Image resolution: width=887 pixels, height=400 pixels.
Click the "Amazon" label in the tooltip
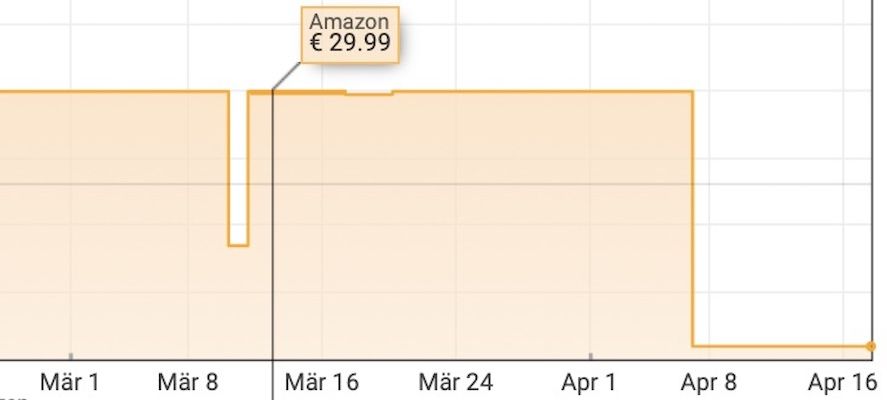click(x=350, y=22)
